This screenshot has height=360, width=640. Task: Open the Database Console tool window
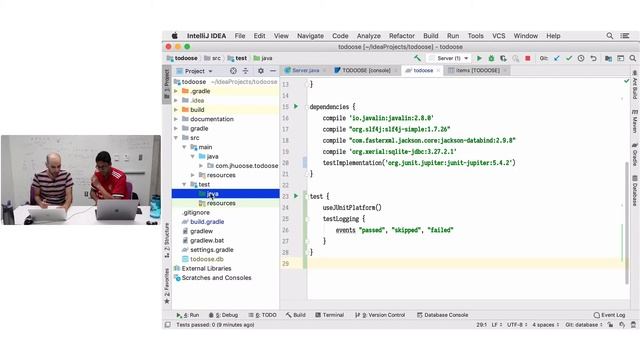(x=442, y=315)
